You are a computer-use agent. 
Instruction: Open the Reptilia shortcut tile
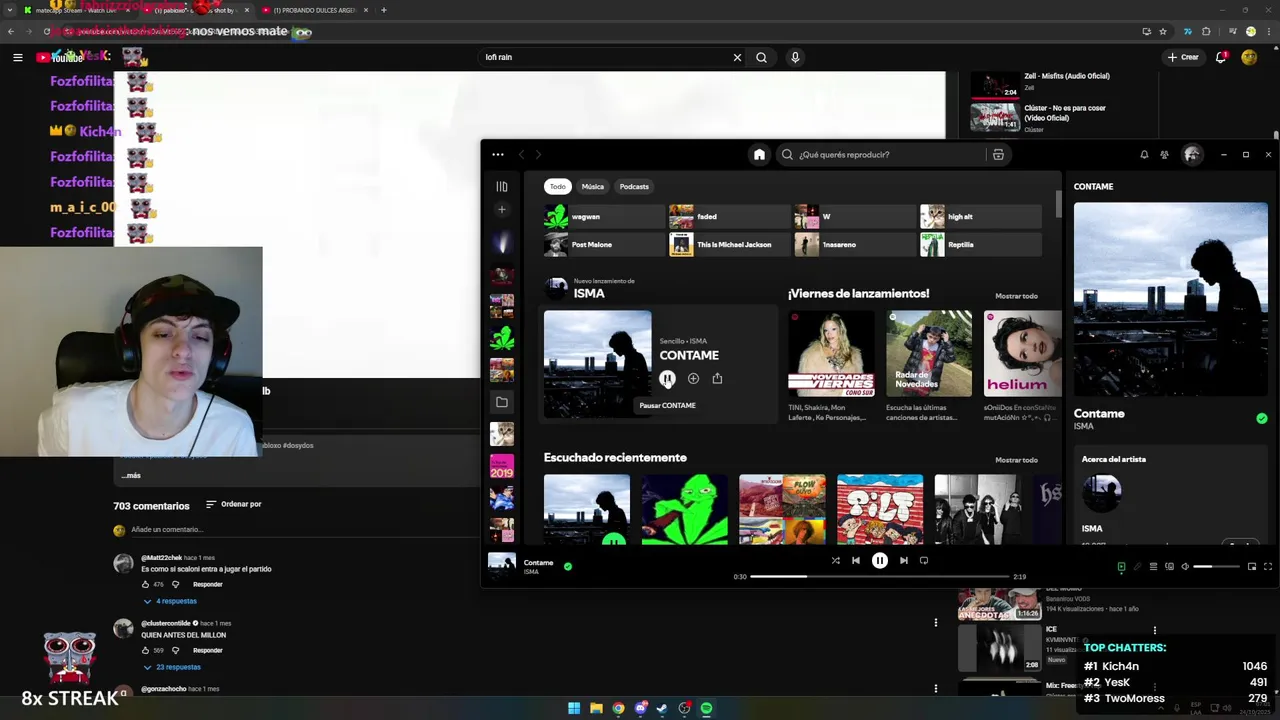tap(981, 244)
